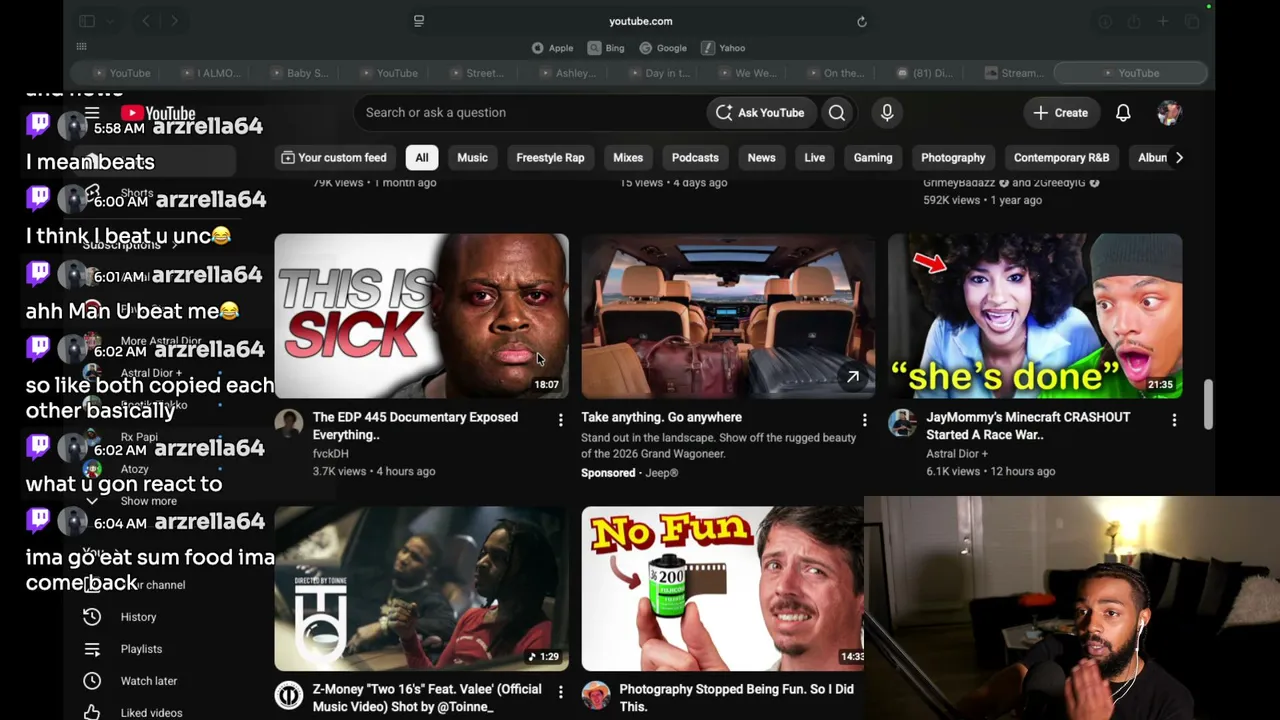Screen dimensions: 1280x720
Task: Open Liked videos in the sidebar
Action: tap(151, 713)
